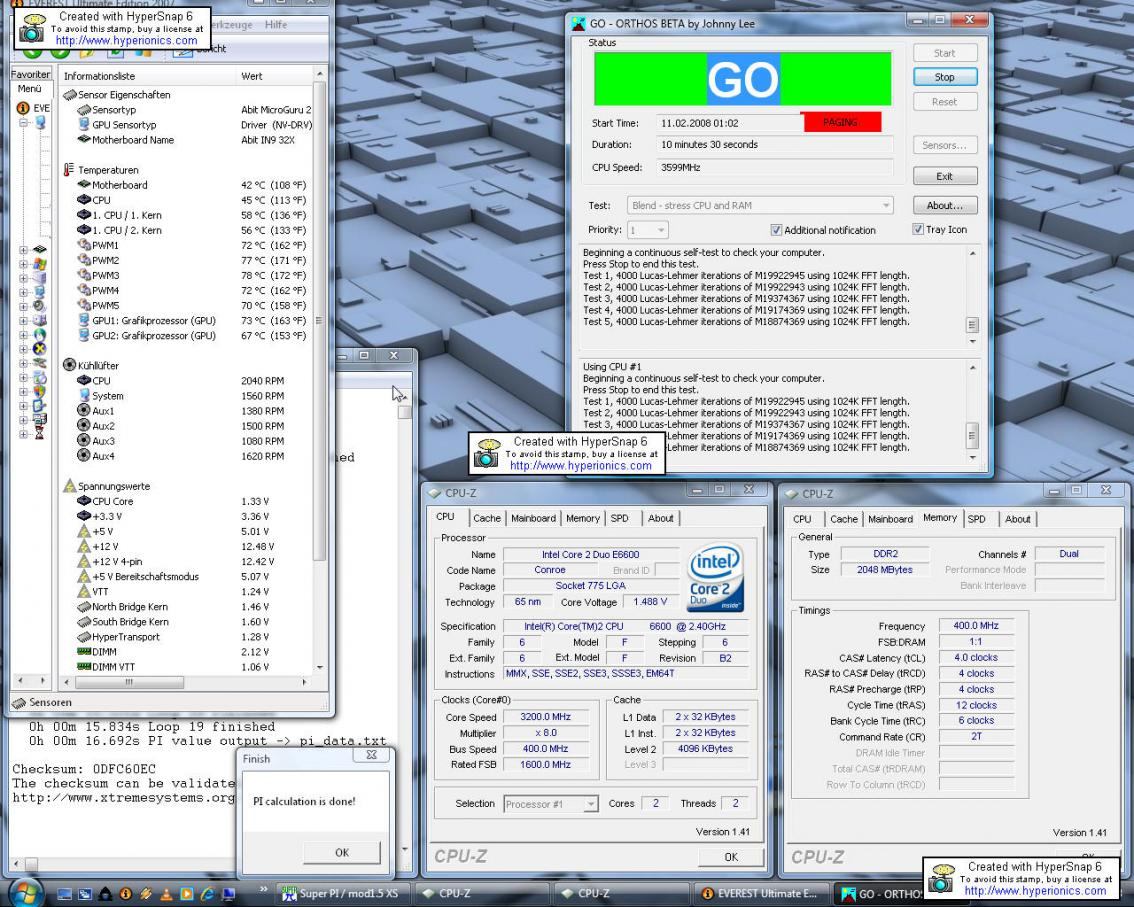
Task: Switch to About tab in right CPU-Z window
Action: click(x=1018, y=519)
